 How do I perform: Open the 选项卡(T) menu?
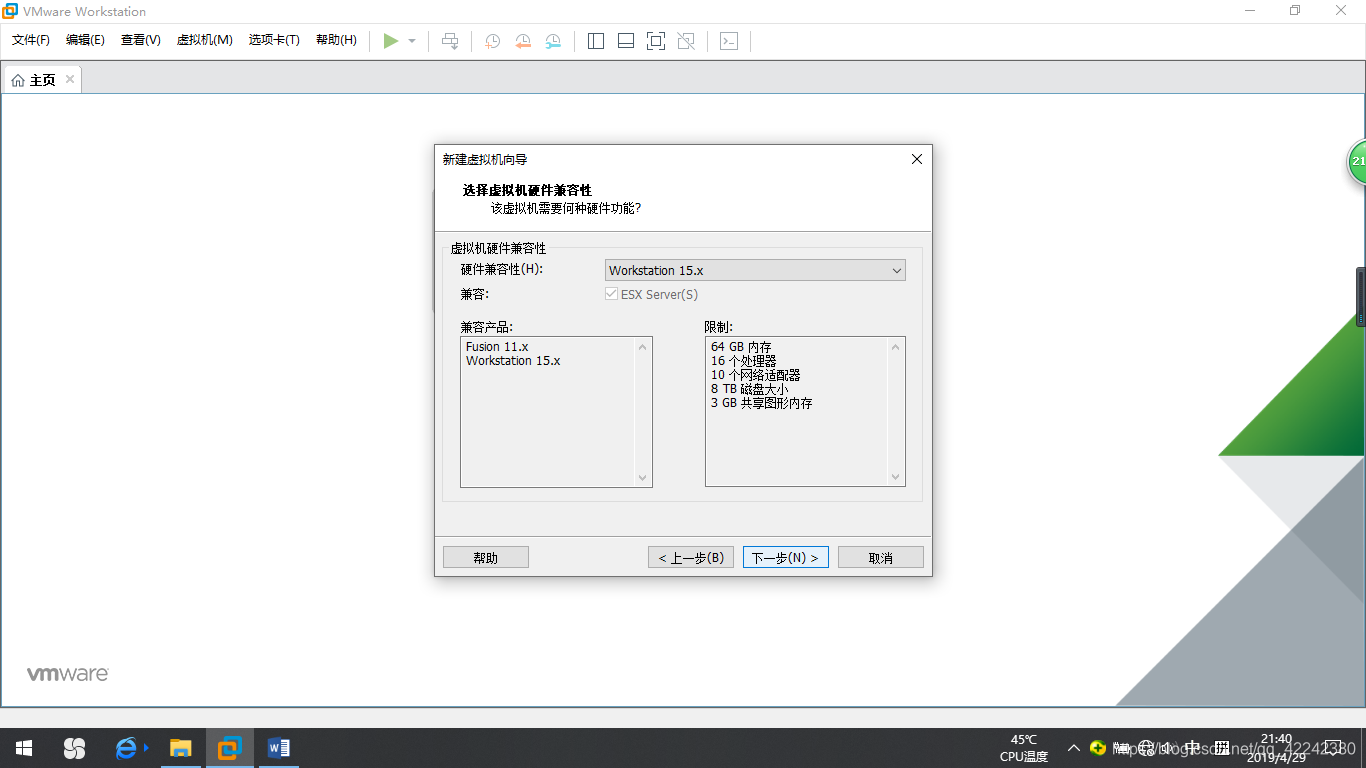[x=274, y=40]
